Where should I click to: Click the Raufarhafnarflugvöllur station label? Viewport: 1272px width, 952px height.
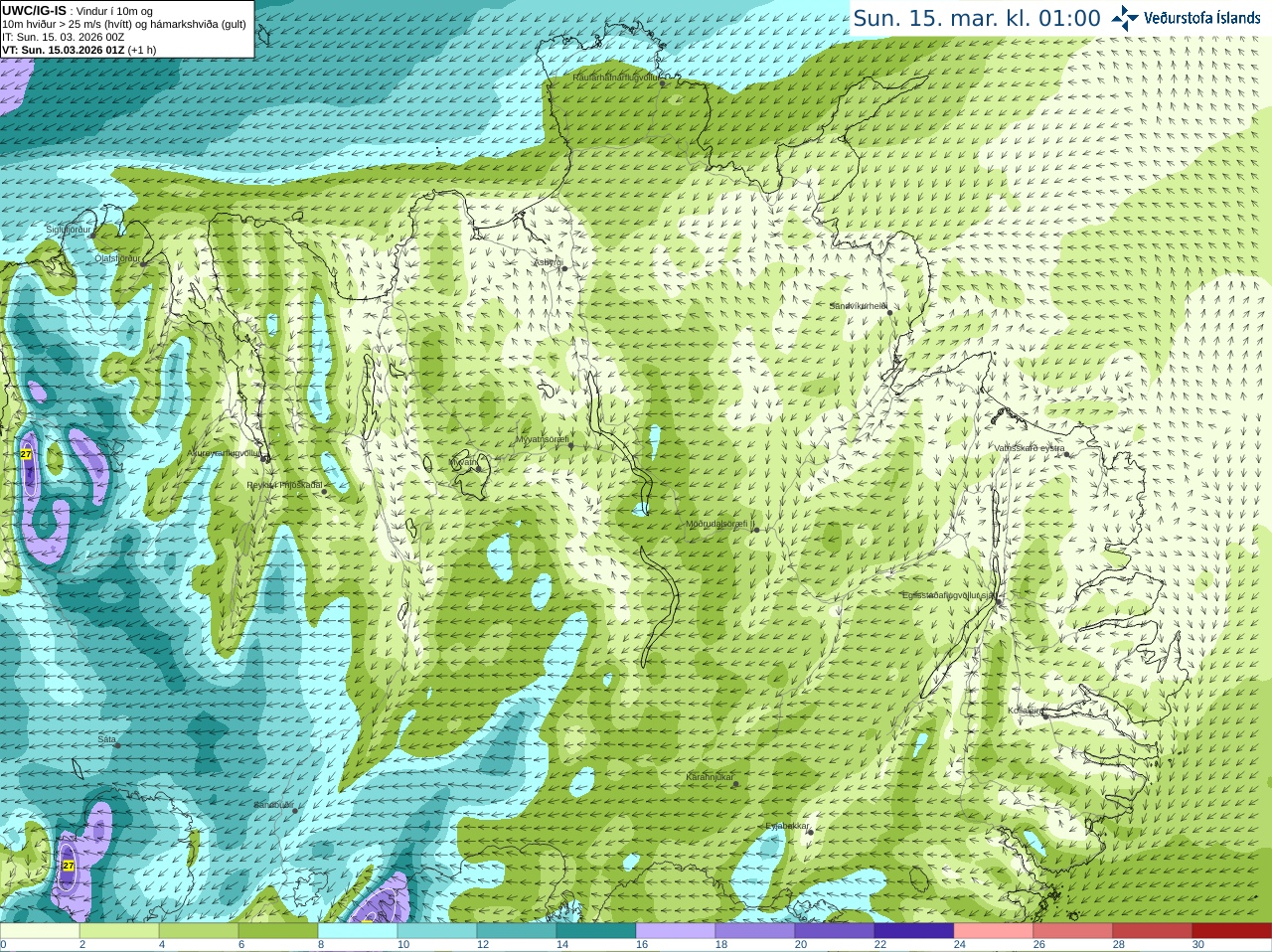615,77
